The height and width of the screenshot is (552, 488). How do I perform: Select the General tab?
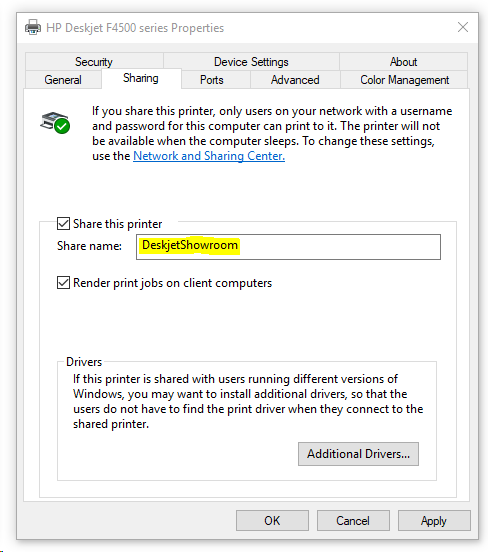63,80
